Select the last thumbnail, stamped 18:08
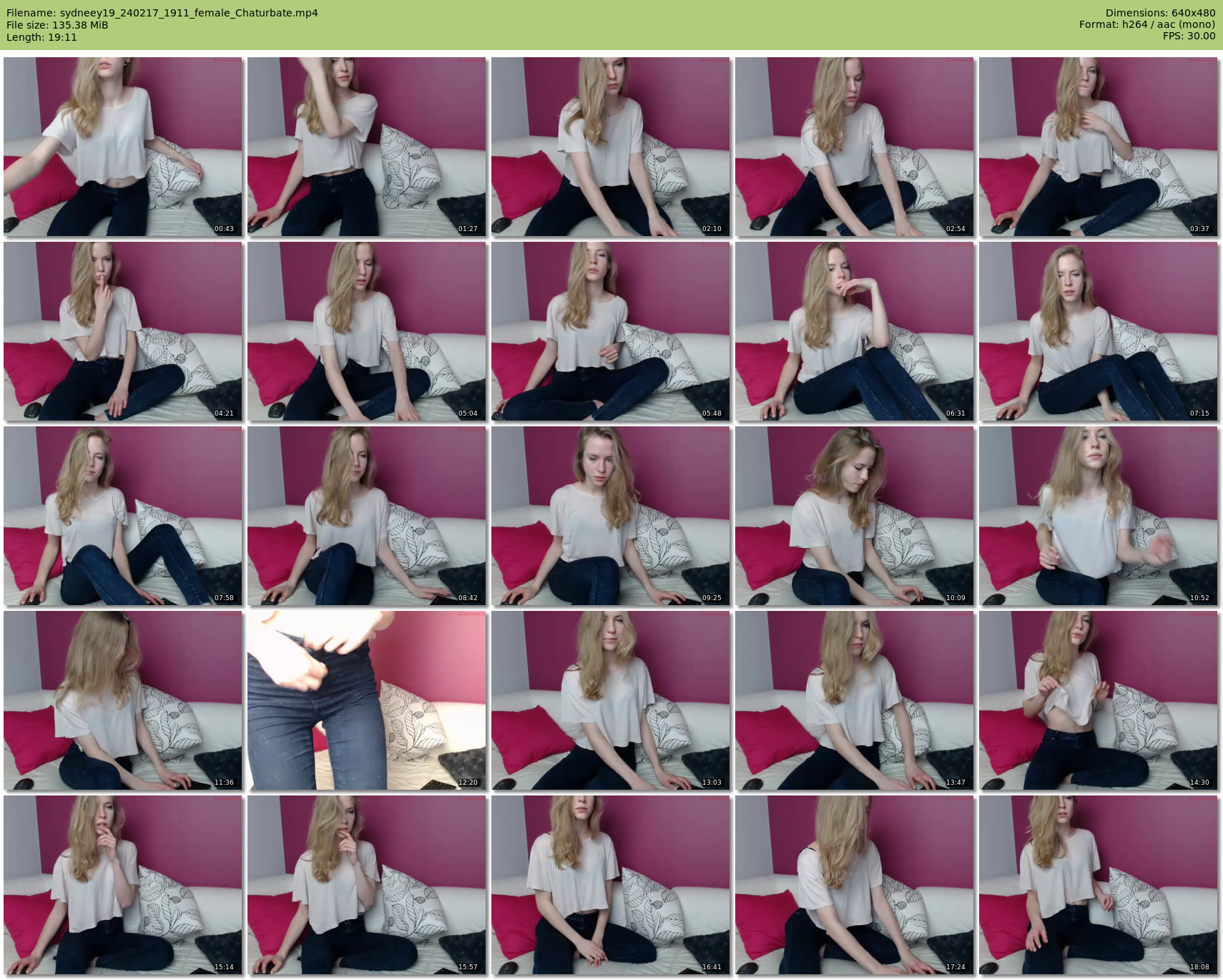 pos(1099,885)
